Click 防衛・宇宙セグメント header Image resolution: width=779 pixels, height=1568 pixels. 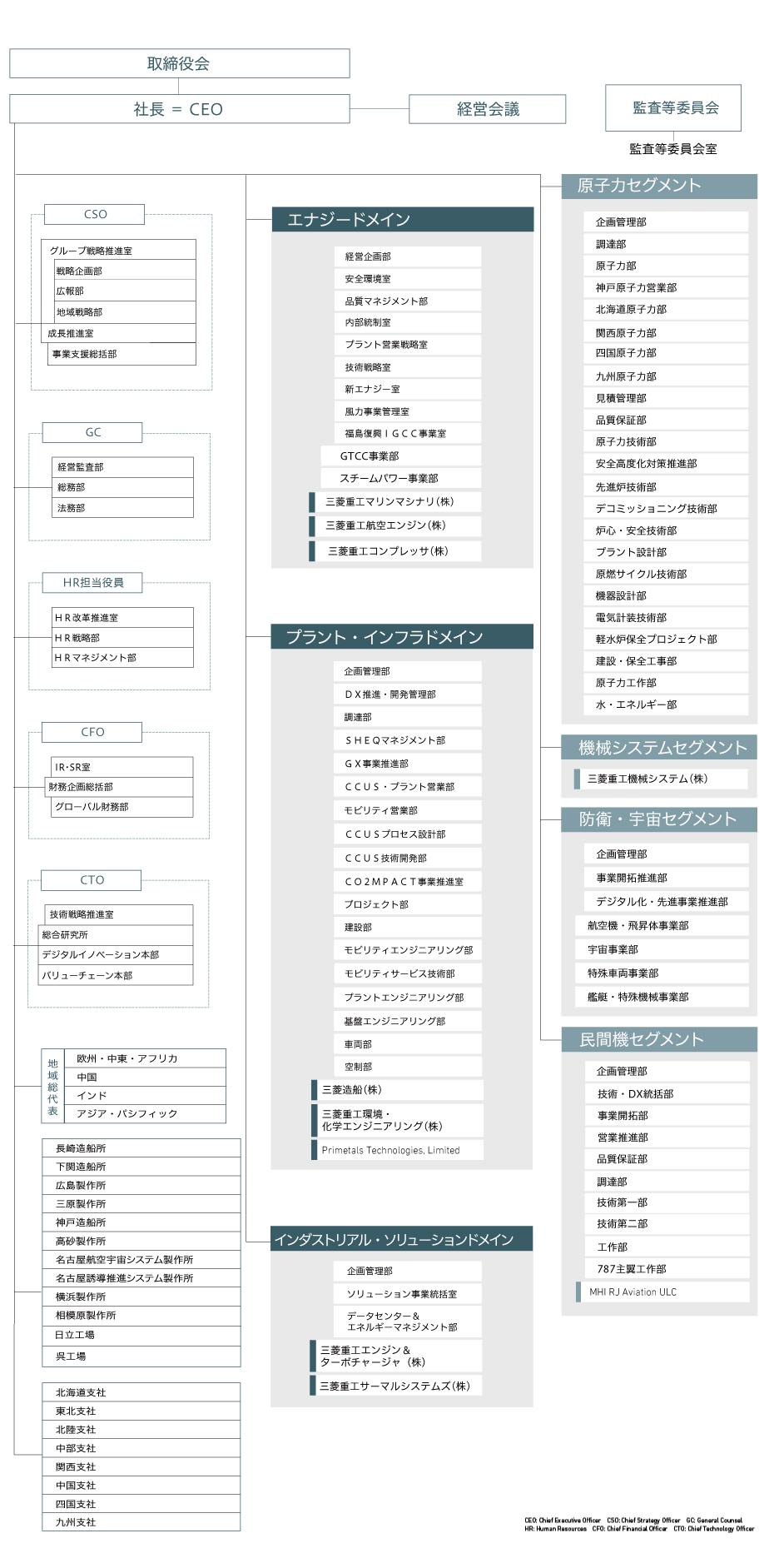(x=659, y=819)
